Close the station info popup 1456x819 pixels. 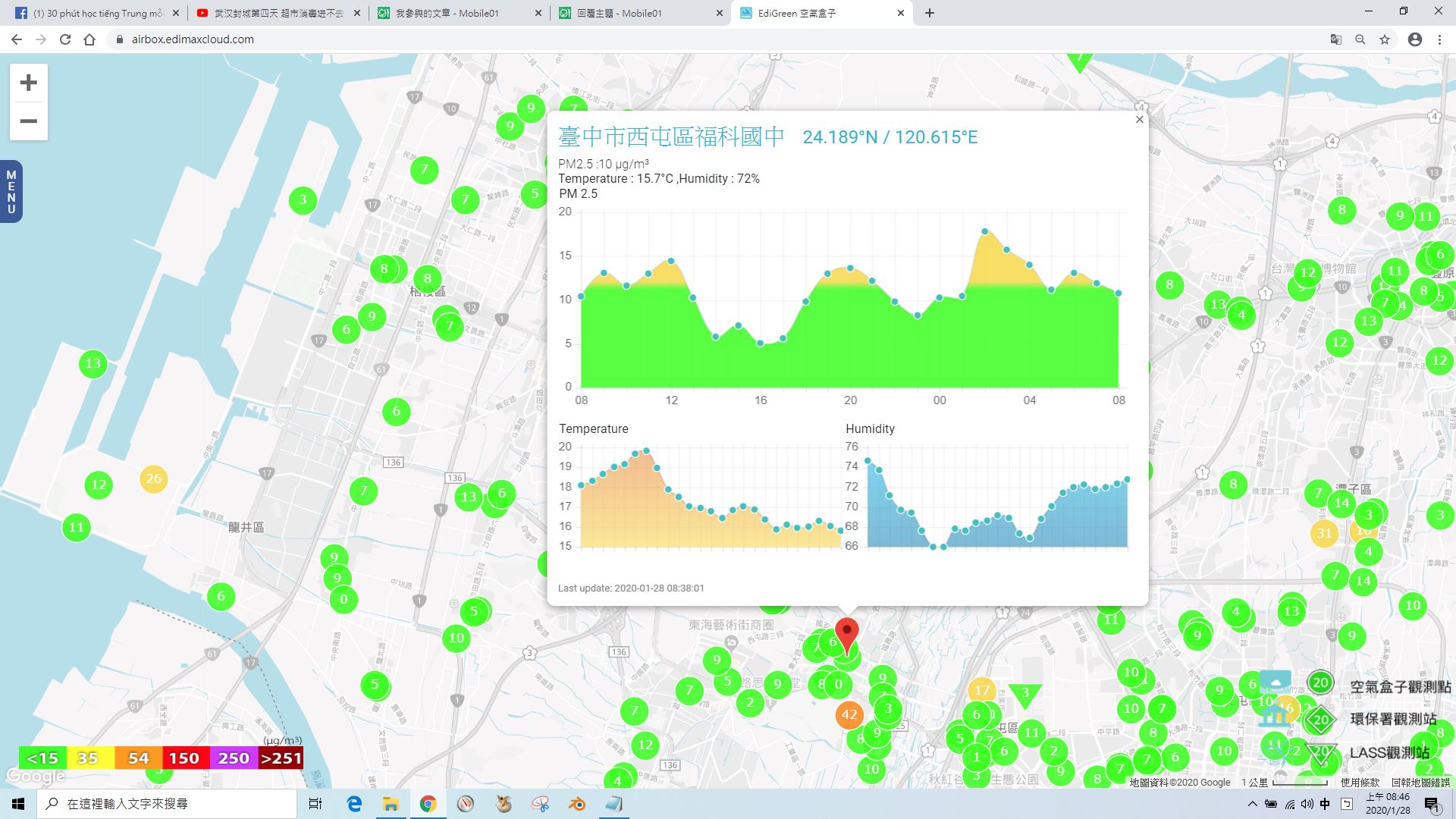tap(1139, 120)
